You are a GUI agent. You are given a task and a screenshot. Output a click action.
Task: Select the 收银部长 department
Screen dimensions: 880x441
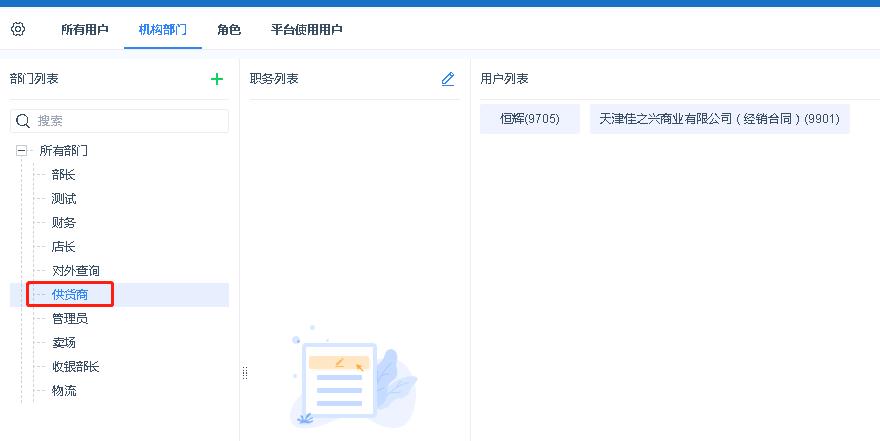click(76, 367)
